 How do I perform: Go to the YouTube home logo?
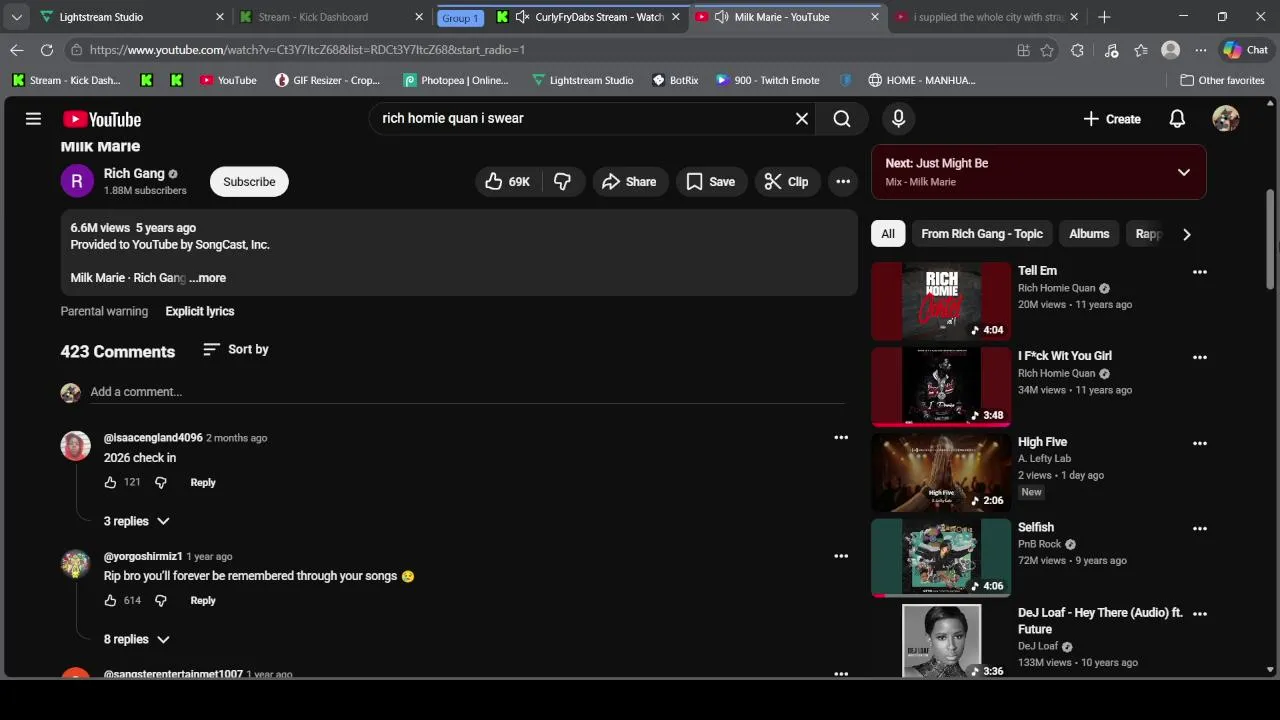click(102, 119)
